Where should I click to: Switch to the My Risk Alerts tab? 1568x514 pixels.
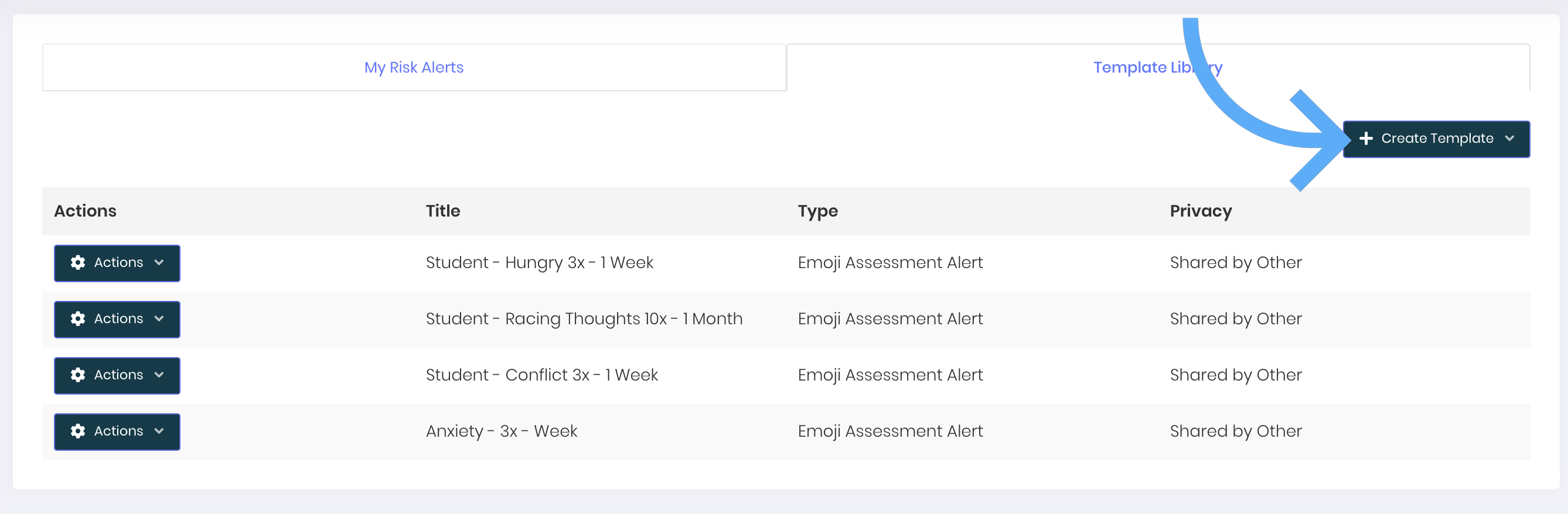coord(414,67)
